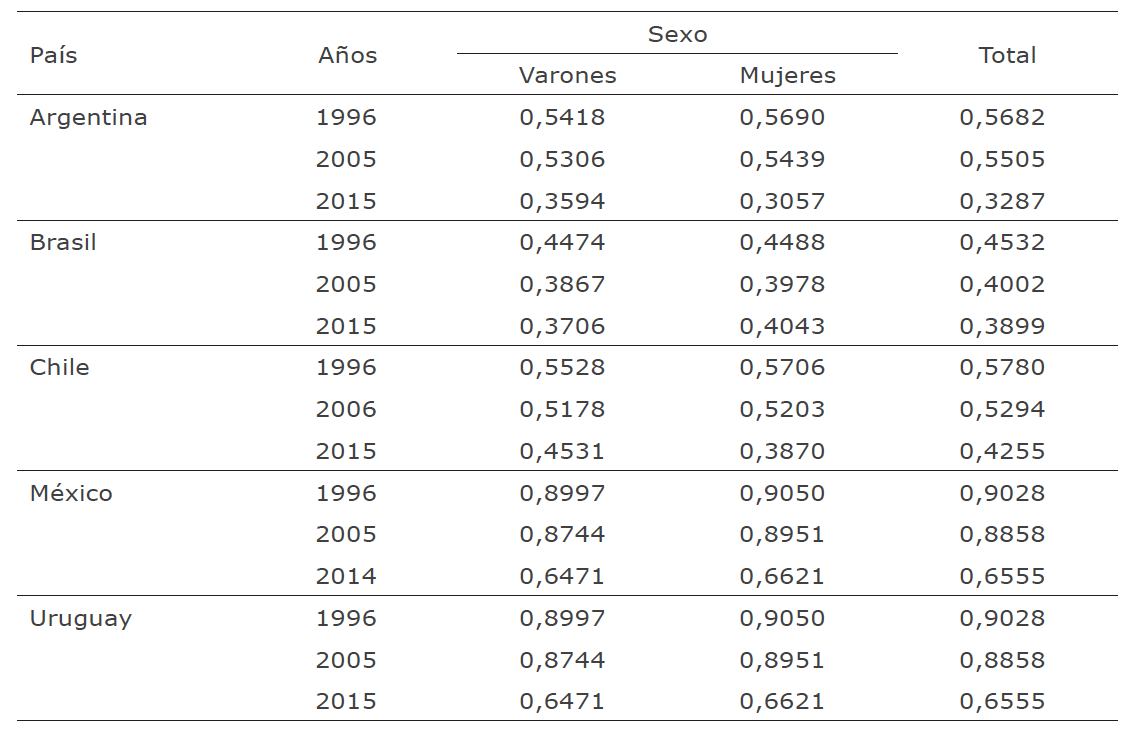1136x736 pixels.
Task: Click the Total column header
Action: point(1007,55)
